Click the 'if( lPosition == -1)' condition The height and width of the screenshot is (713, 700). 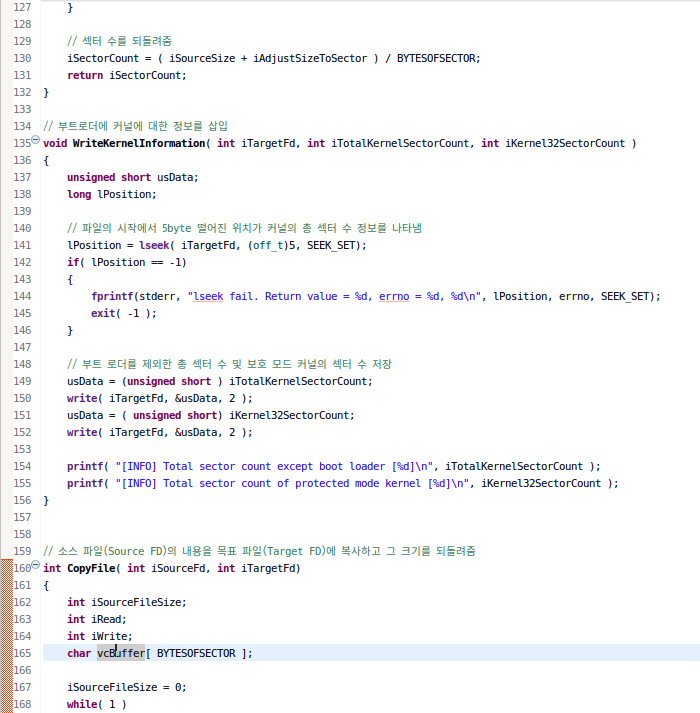126,262
